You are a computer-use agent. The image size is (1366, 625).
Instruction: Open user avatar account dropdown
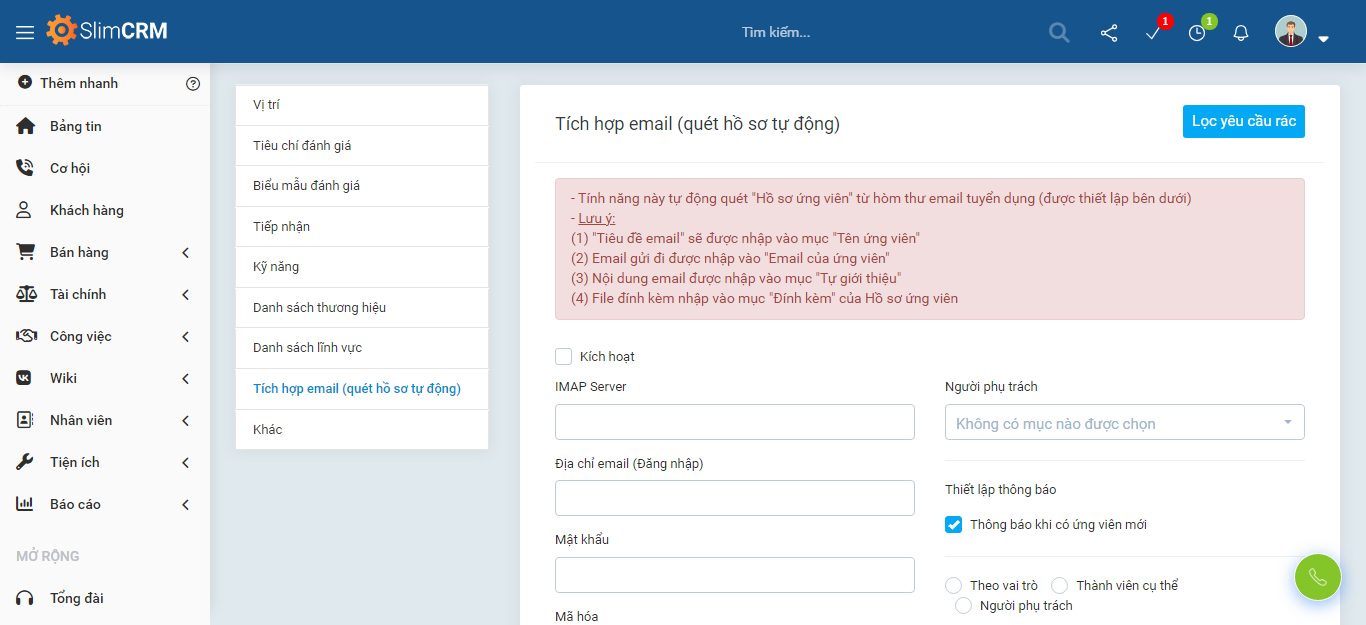(x=1301, y=33)
